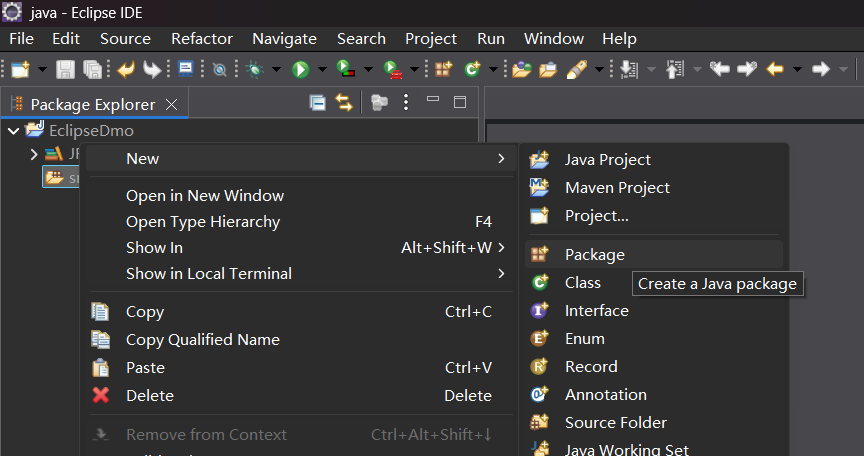Open the External Tools dropdown arrow

(x=414, y=70)
